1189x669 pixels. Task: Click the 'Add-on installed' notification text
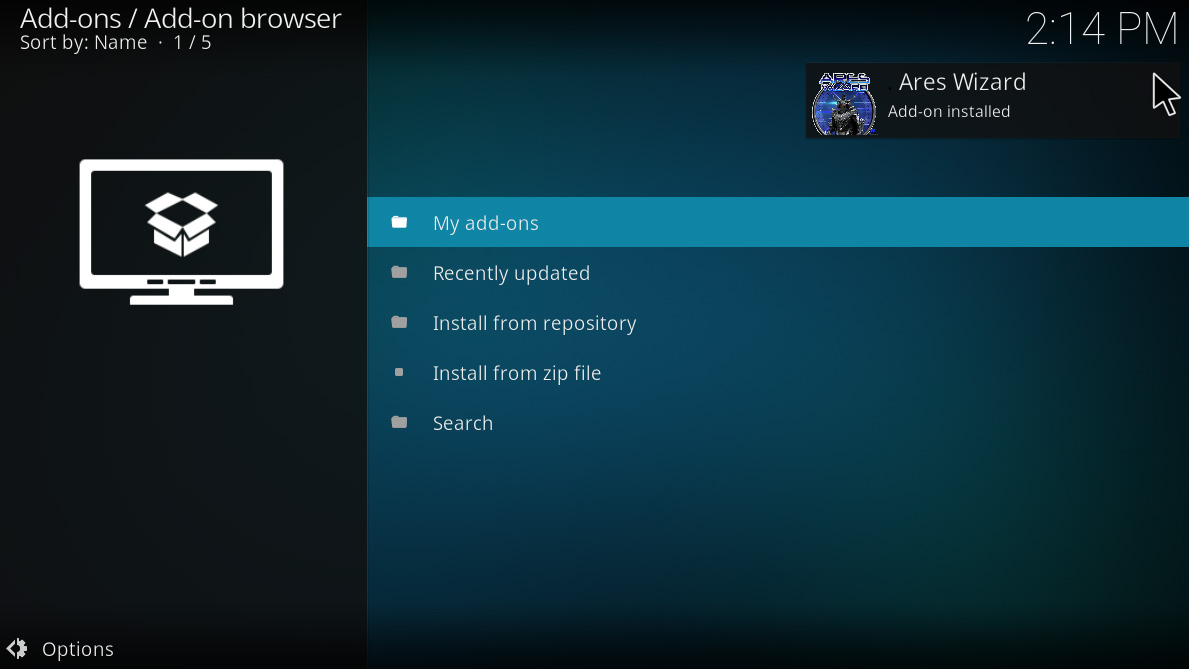click(x=948, y=111)
